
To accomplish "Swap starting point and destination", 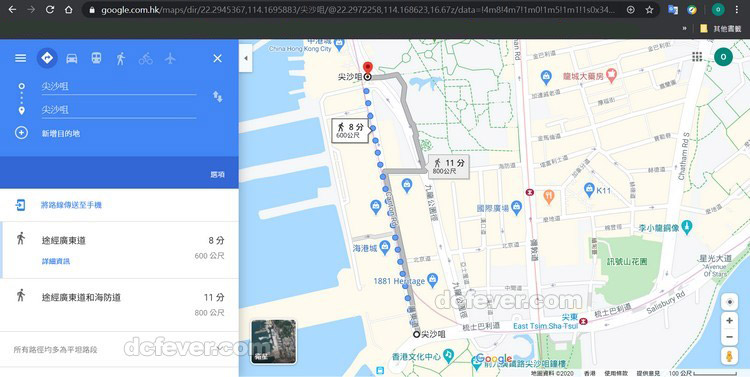I will (218, 97).
